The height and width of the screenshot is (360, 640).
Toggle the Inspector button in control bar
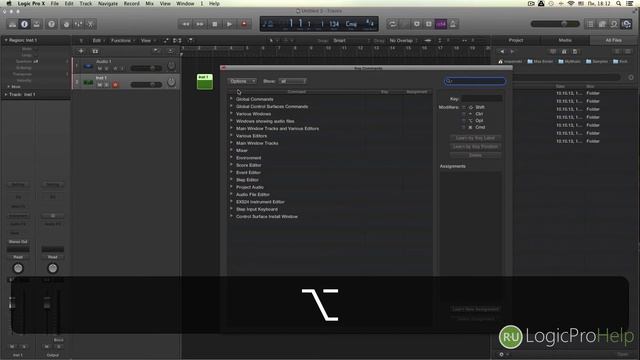pos(24,24)
